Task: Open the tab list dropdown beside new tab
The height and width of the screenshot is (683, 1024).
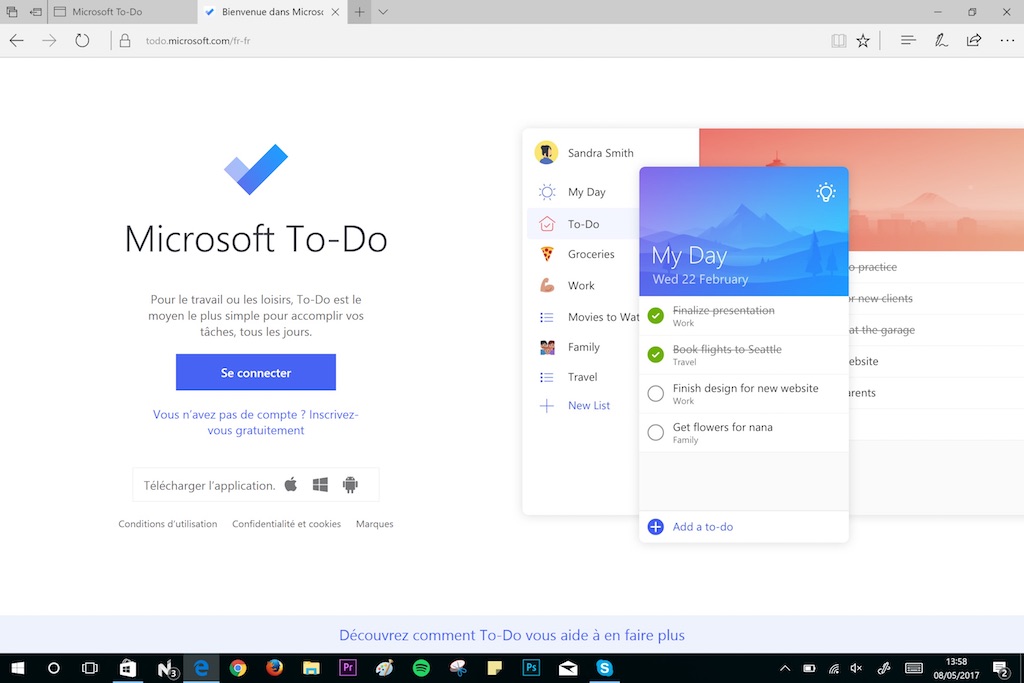Action: click(381, 12)
